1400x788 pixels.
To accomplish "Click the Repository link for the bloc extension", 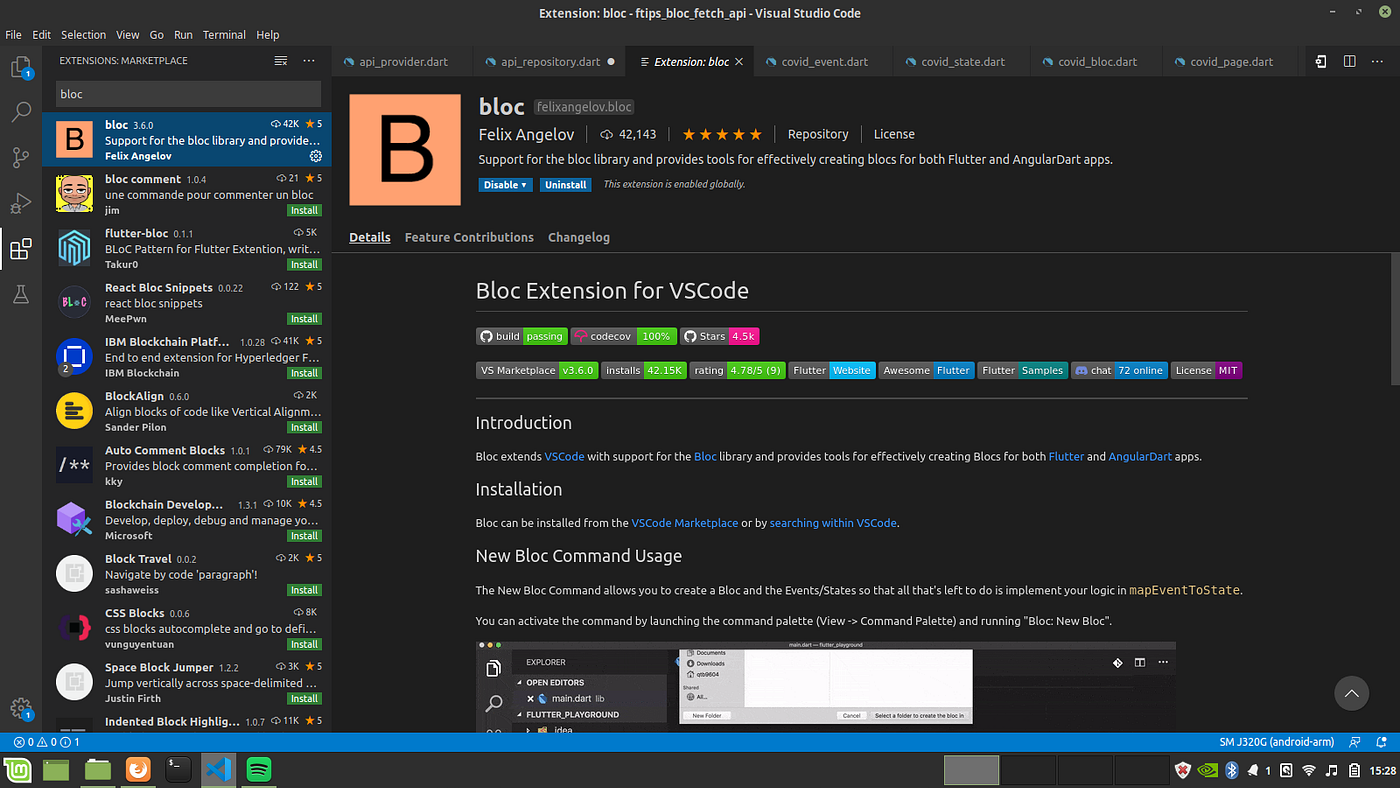I will pyautogui.click(x=818, y=133).
